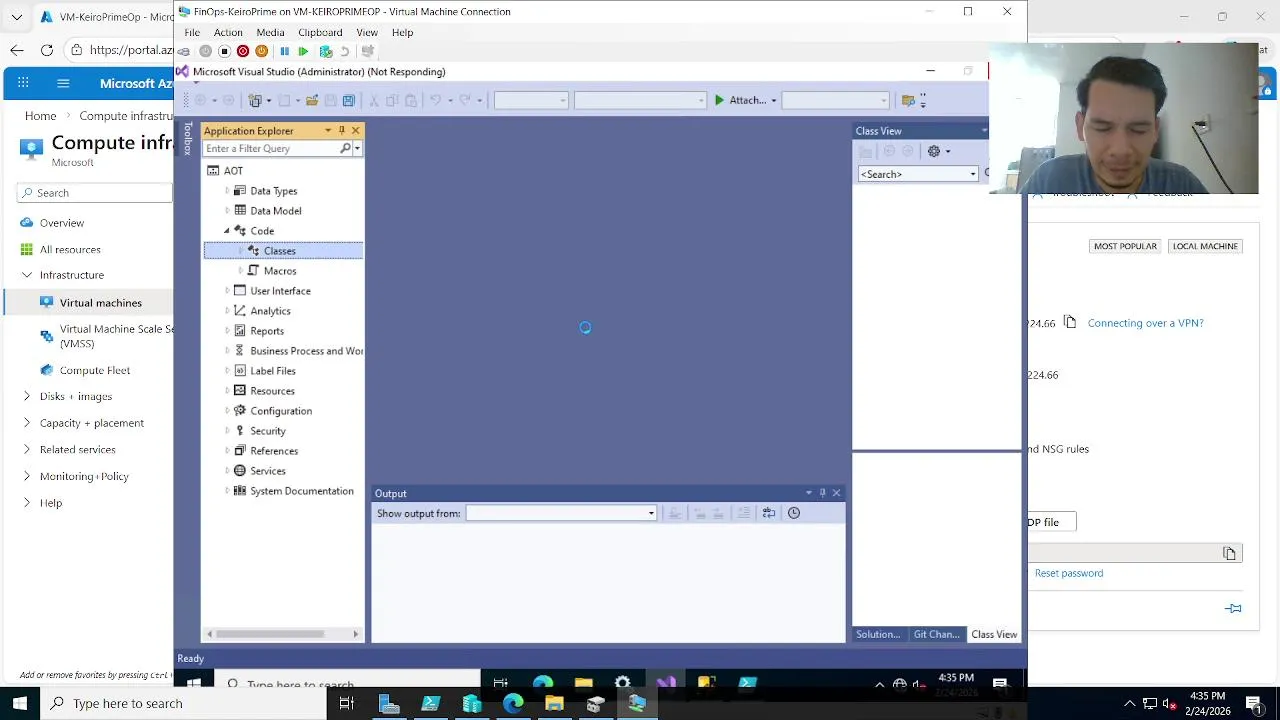Select the Classes tree item
1280x720 pixels.
click(x=283, y=251)
